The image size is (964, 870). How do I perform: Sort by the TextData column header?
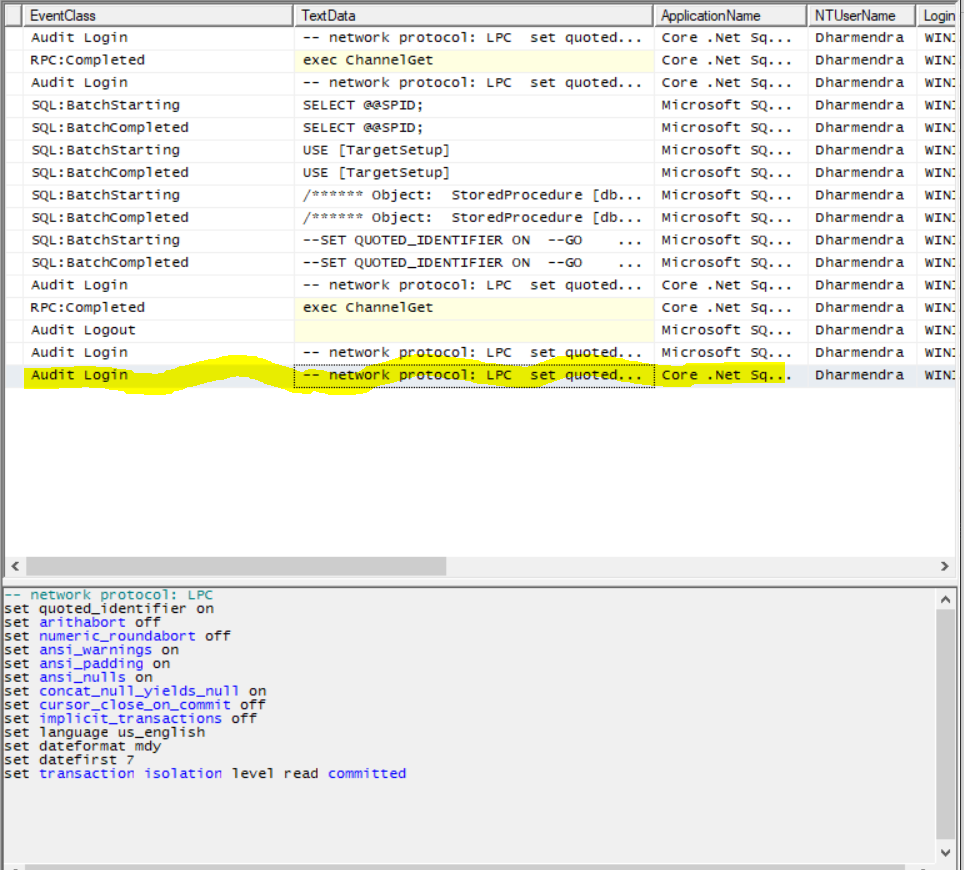point(473,16)
